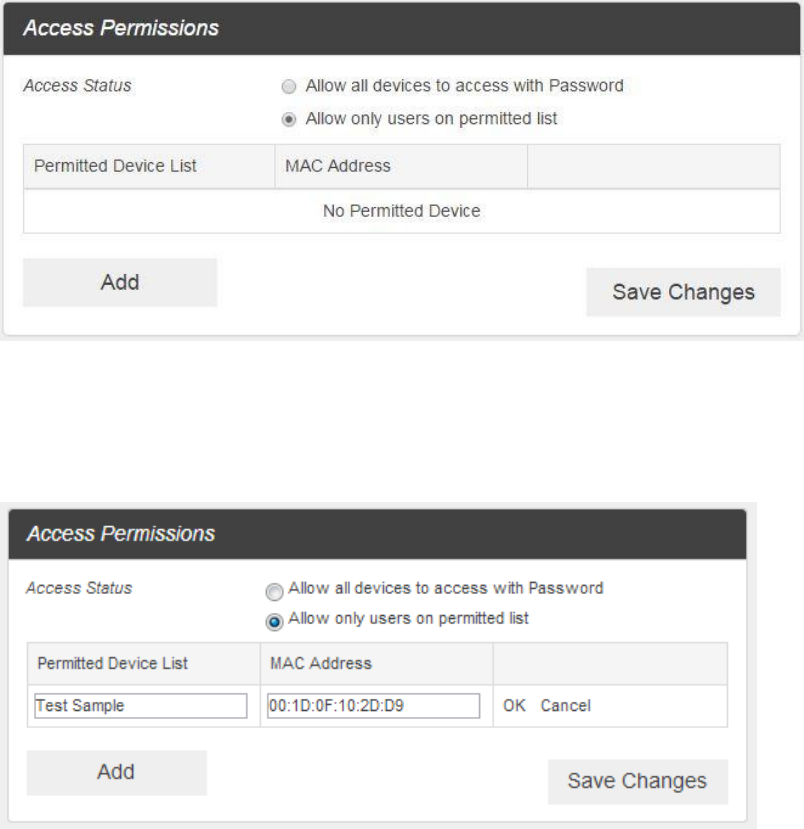
Task: Click 'Permitted Device List' header above Test Sample
Action: coord(112,663)
